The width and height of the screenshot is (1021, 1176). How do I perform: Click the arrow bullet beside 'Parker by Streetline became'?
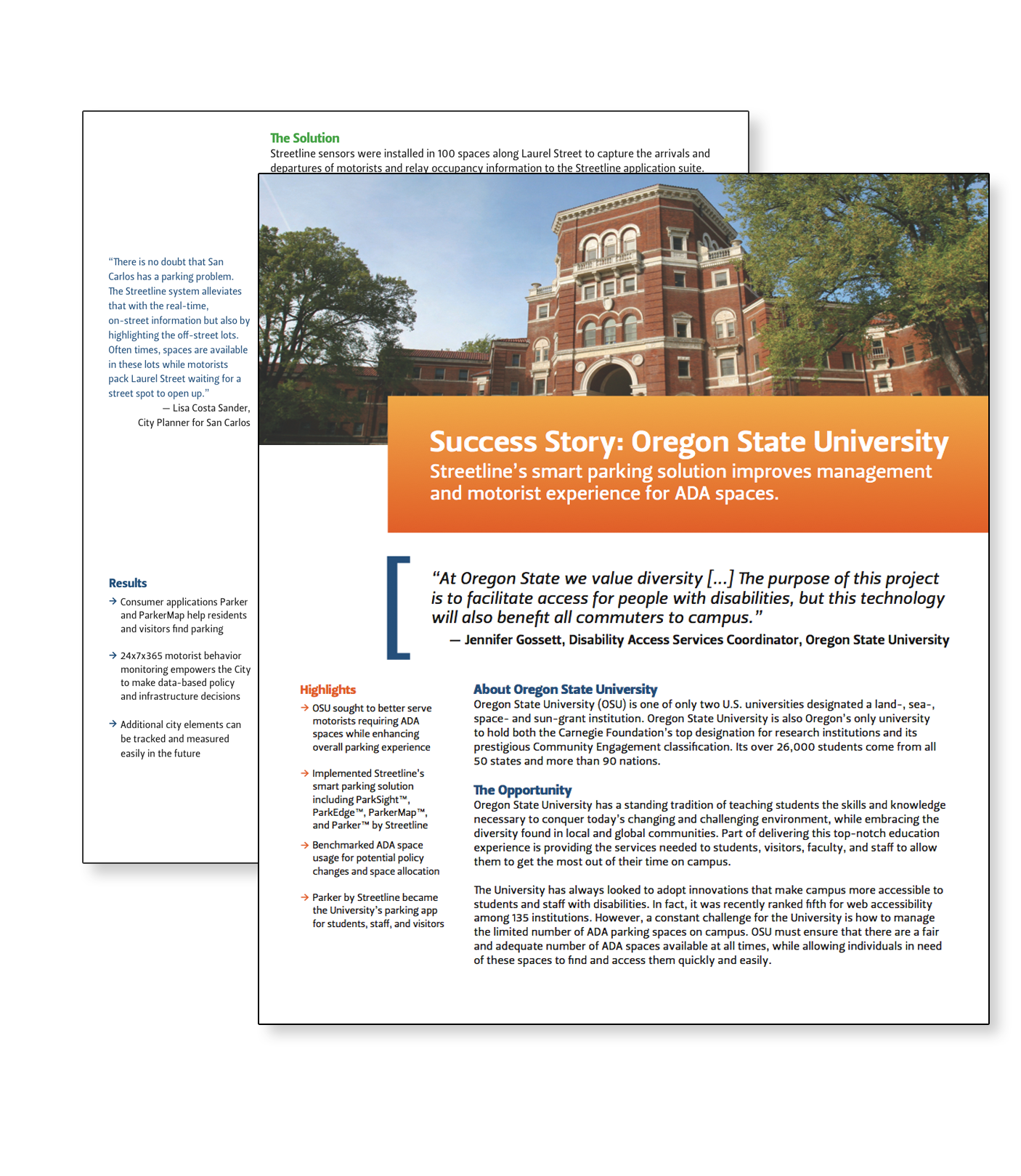coord(305,897)
